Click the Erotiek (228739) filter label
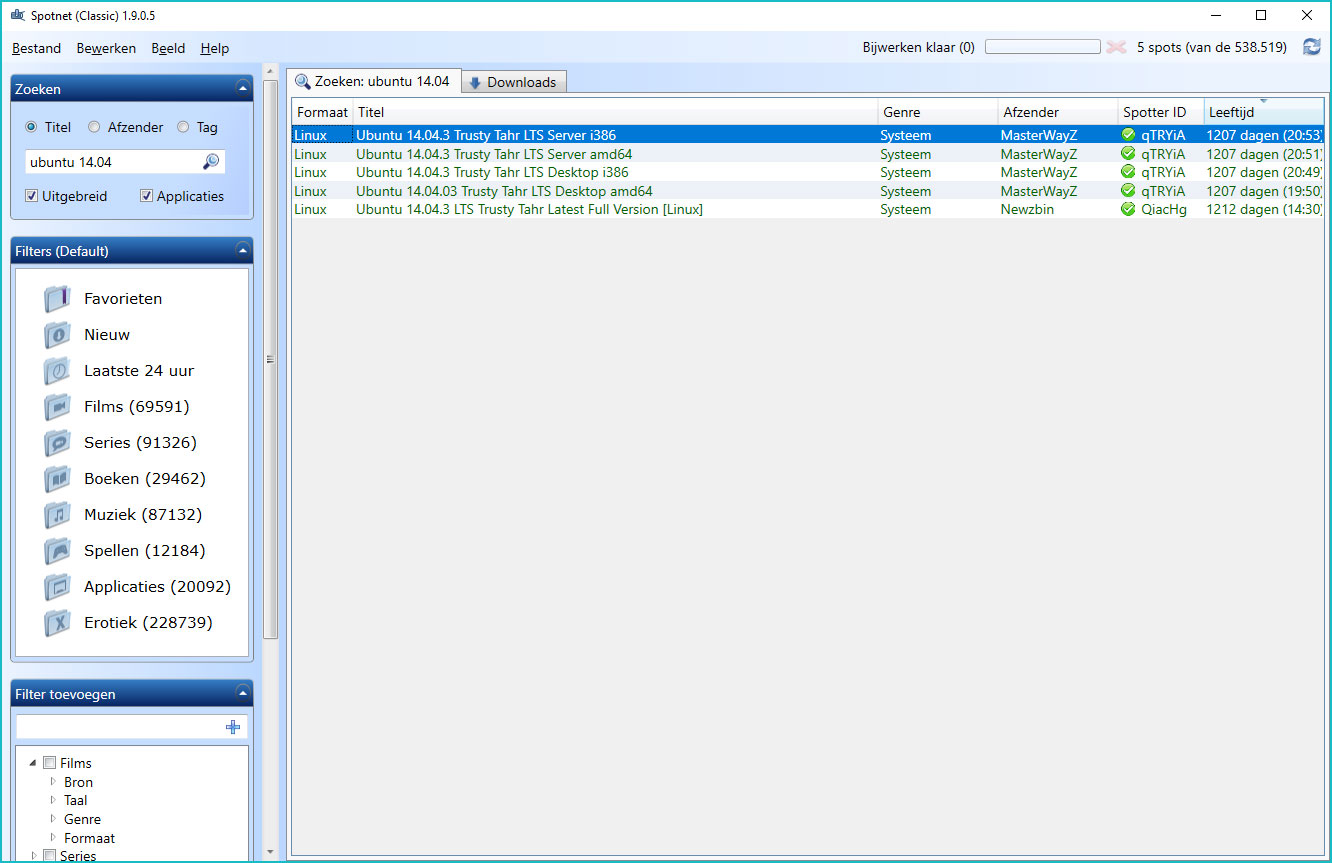This screenshot has height=863, width=1332. tap(148, 623)
